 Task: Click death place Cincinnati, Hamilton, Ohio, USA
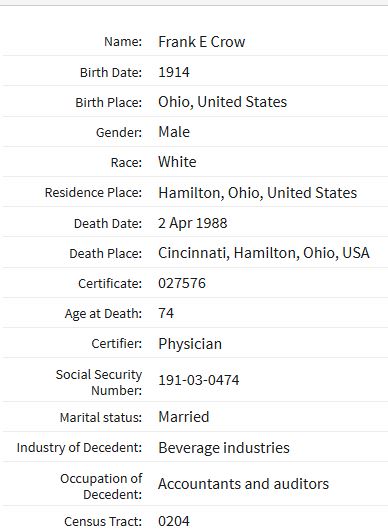(264, 253)
